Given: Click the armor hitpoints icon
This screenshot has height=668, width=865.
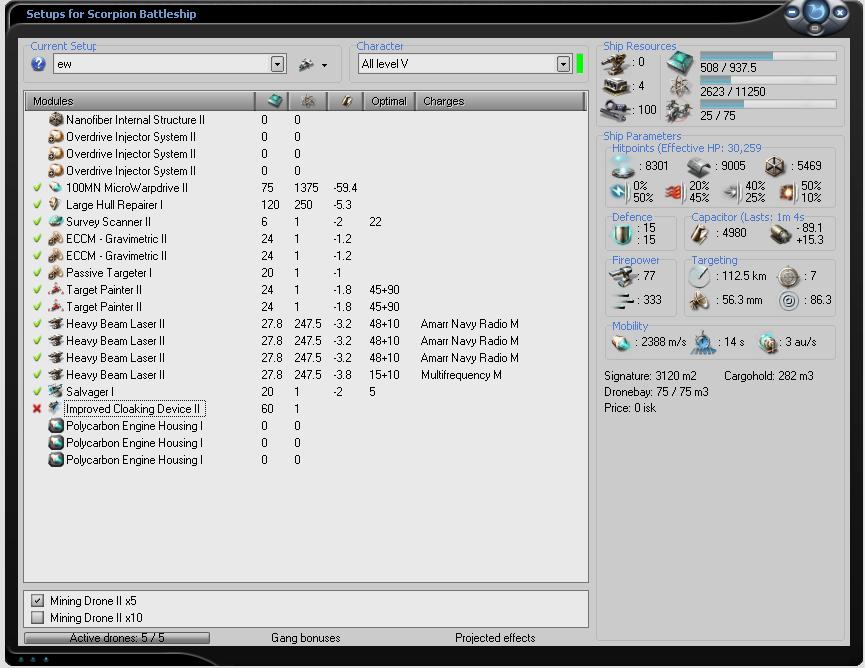Looking at the screenshot, I should click(699, 166).
